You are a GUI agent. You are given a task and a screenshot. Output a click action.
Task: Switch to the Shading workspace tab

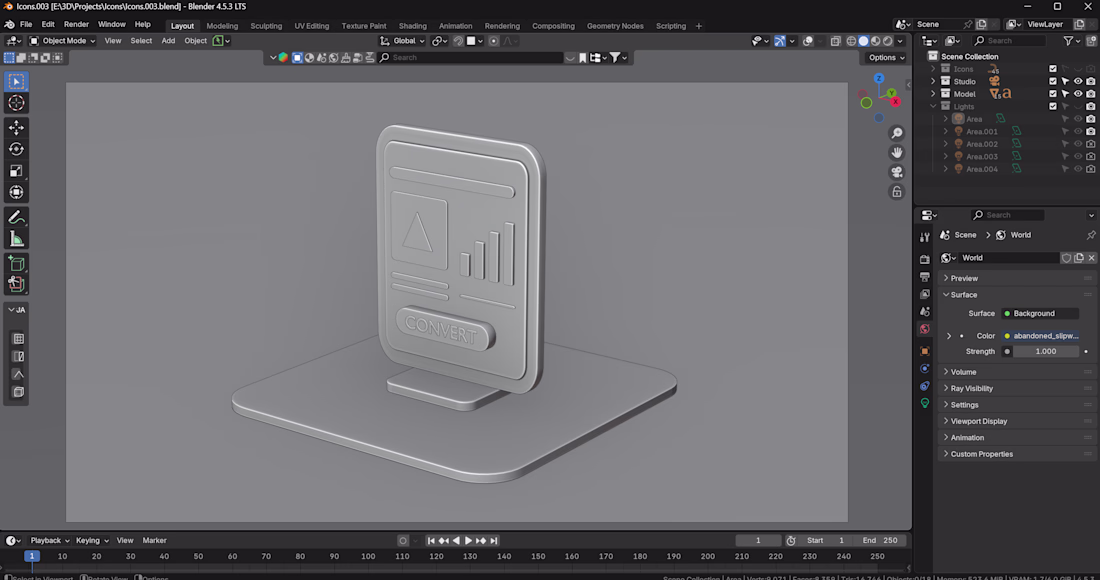pyautogui.click(x=412, y=26)
